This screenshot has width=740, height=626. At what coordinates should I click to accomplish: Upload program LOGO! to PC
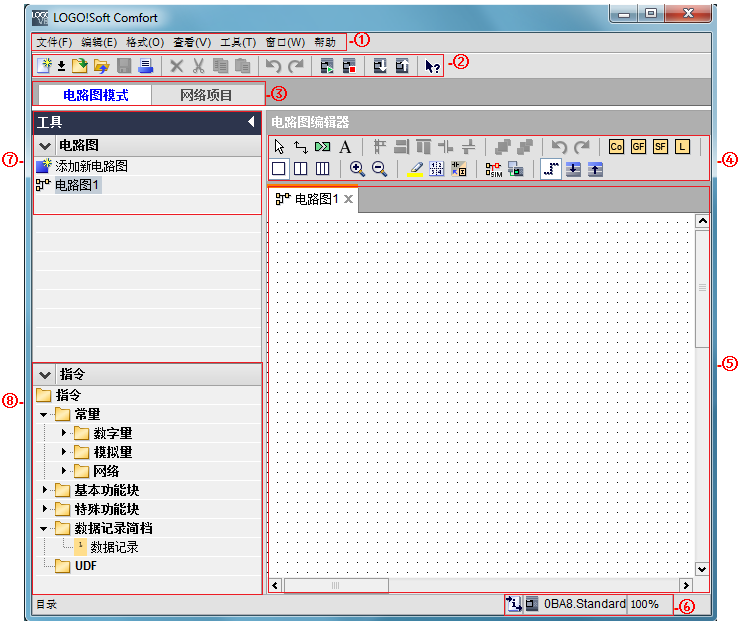(402, 66)
